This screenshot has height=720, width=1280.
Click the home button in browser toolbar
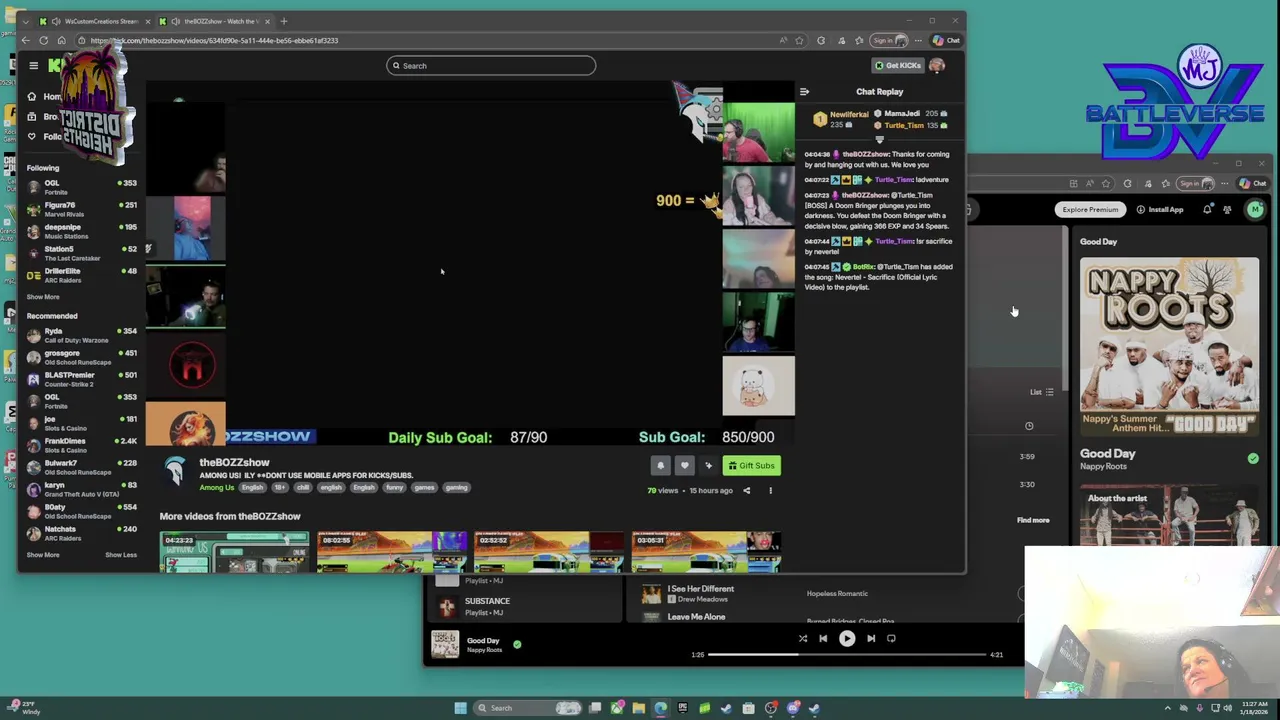pyautogui.click(x=62, y=41)
